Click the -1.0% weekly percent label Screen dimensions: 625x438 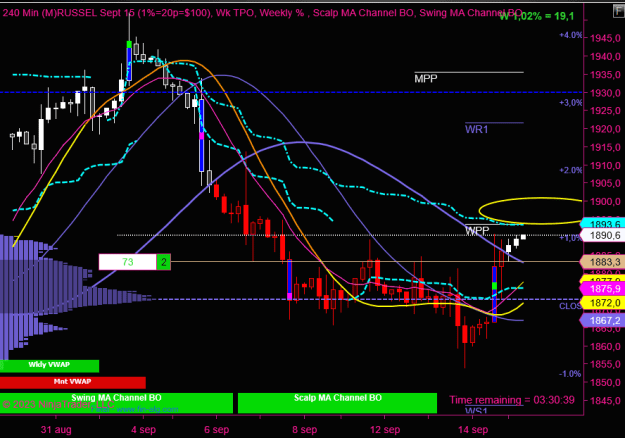point(570,374)
